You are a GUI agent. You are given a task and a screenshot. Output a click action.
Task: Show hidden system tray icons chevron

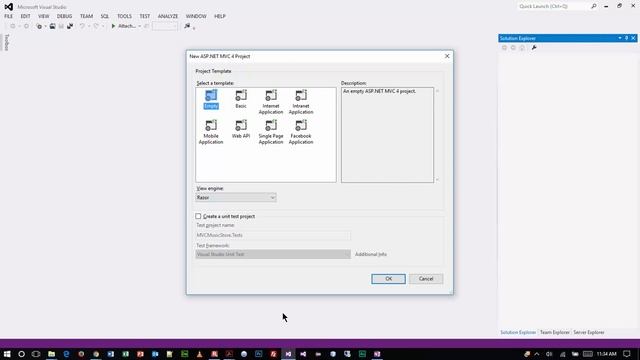click(537, 354)
